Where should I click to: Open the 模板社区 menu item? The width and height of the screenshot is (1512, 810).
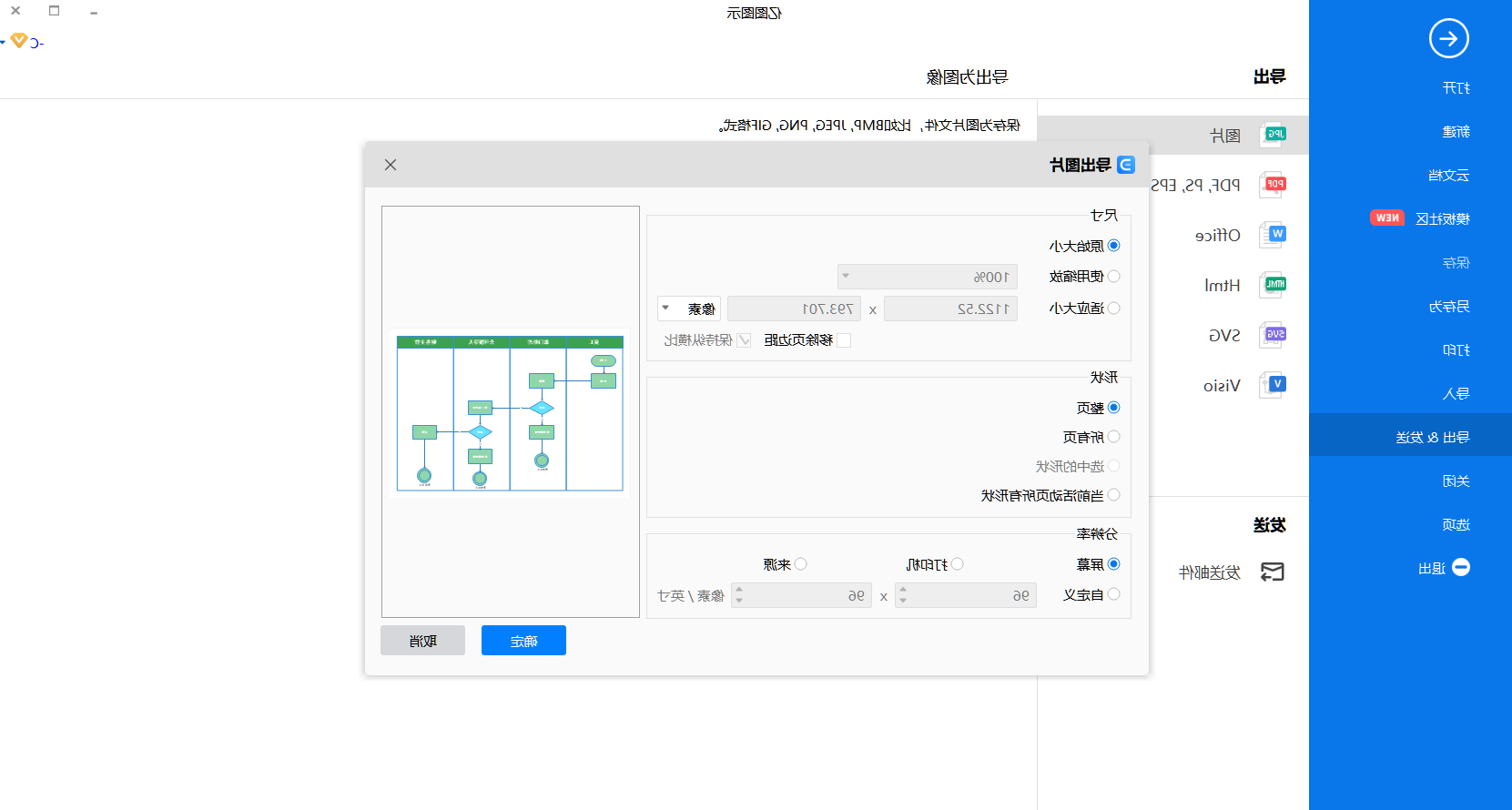[1443, 219]
